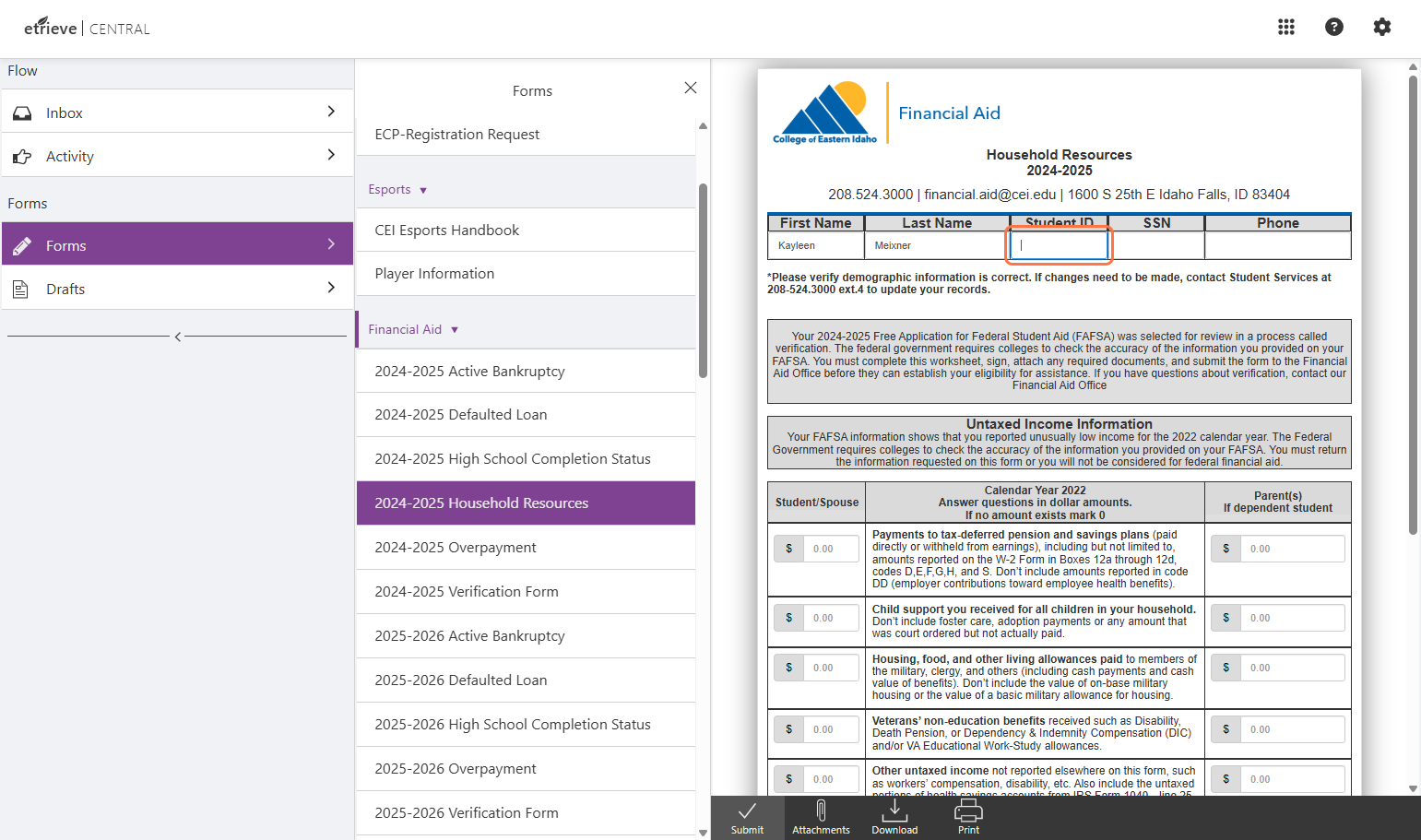The height and width of the screenshot is (840, 1421).
Task: Click the SSN input field
Action: [x=1156, y=245]
